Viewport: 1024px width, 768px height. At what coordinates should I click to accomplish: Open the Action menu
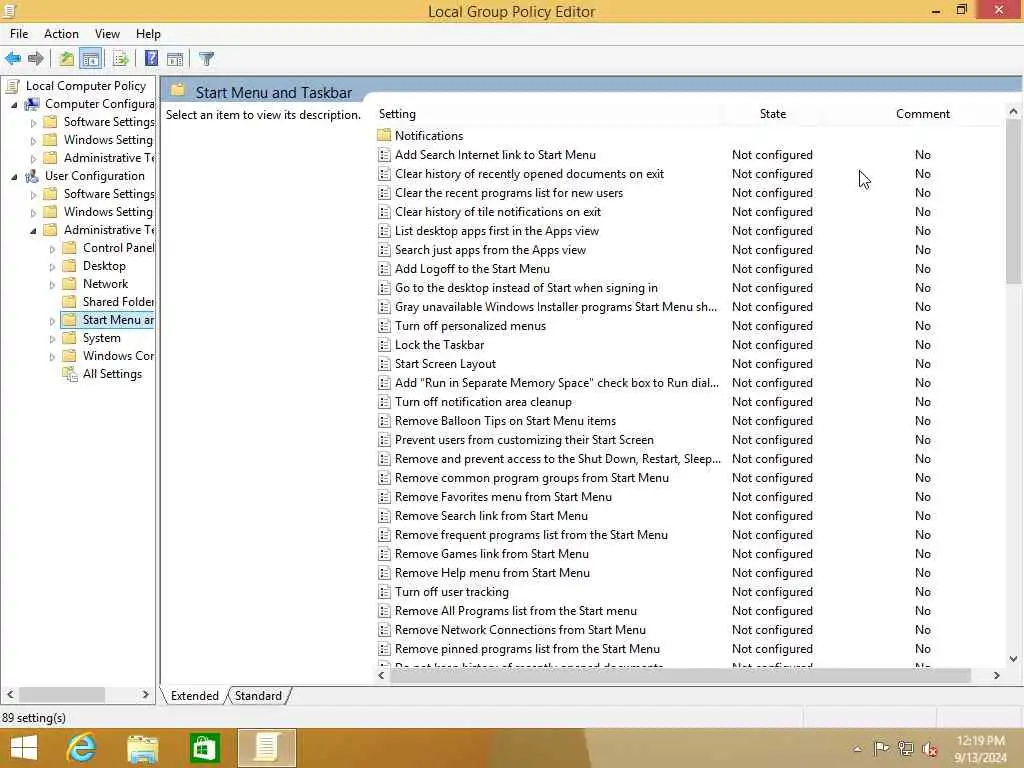[x=61, y=34]
